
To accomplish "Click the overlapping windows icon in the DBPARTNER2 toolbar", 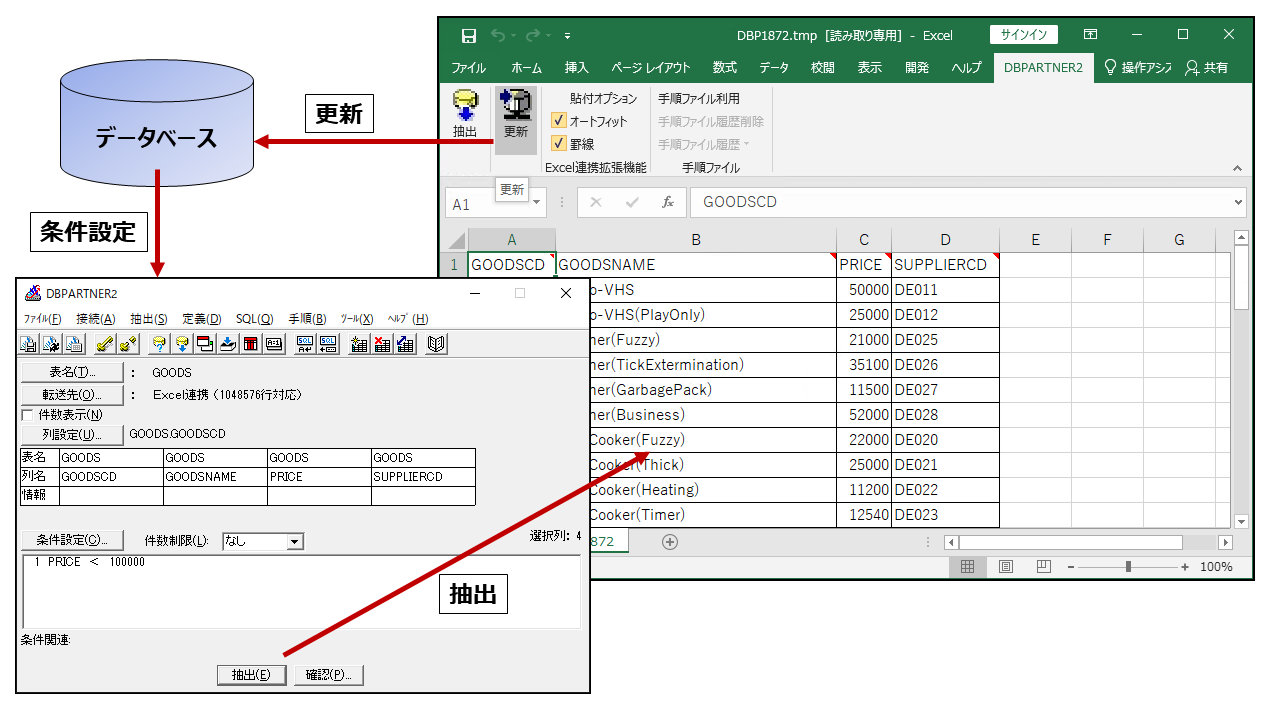I will pos(205,344).
